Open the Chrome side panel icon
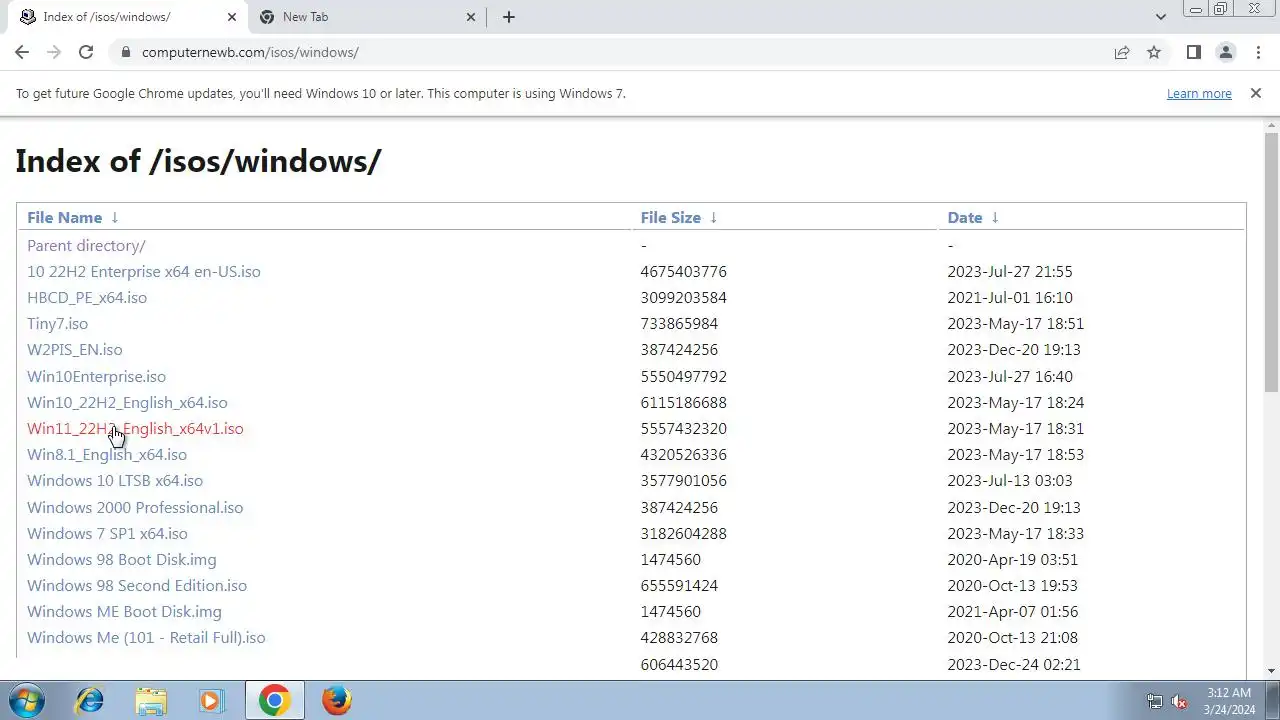 click(x=1193, y=52)
